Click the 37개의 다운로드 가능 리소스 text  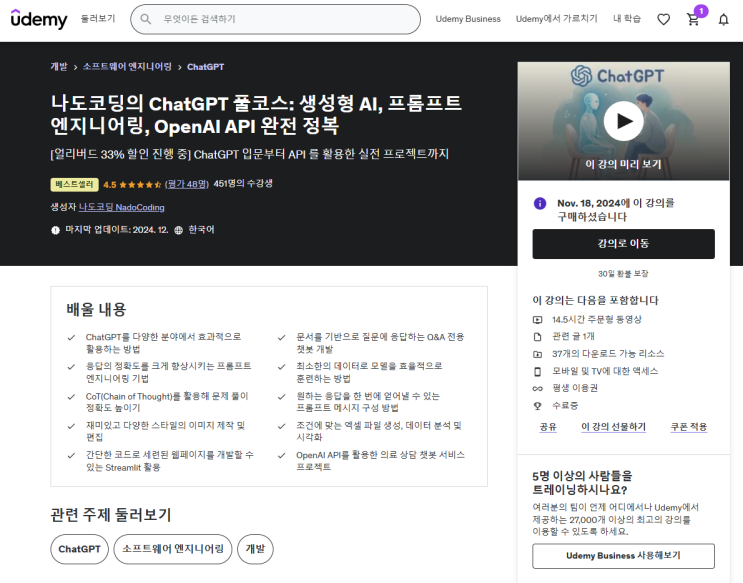(x=608, y=354)
